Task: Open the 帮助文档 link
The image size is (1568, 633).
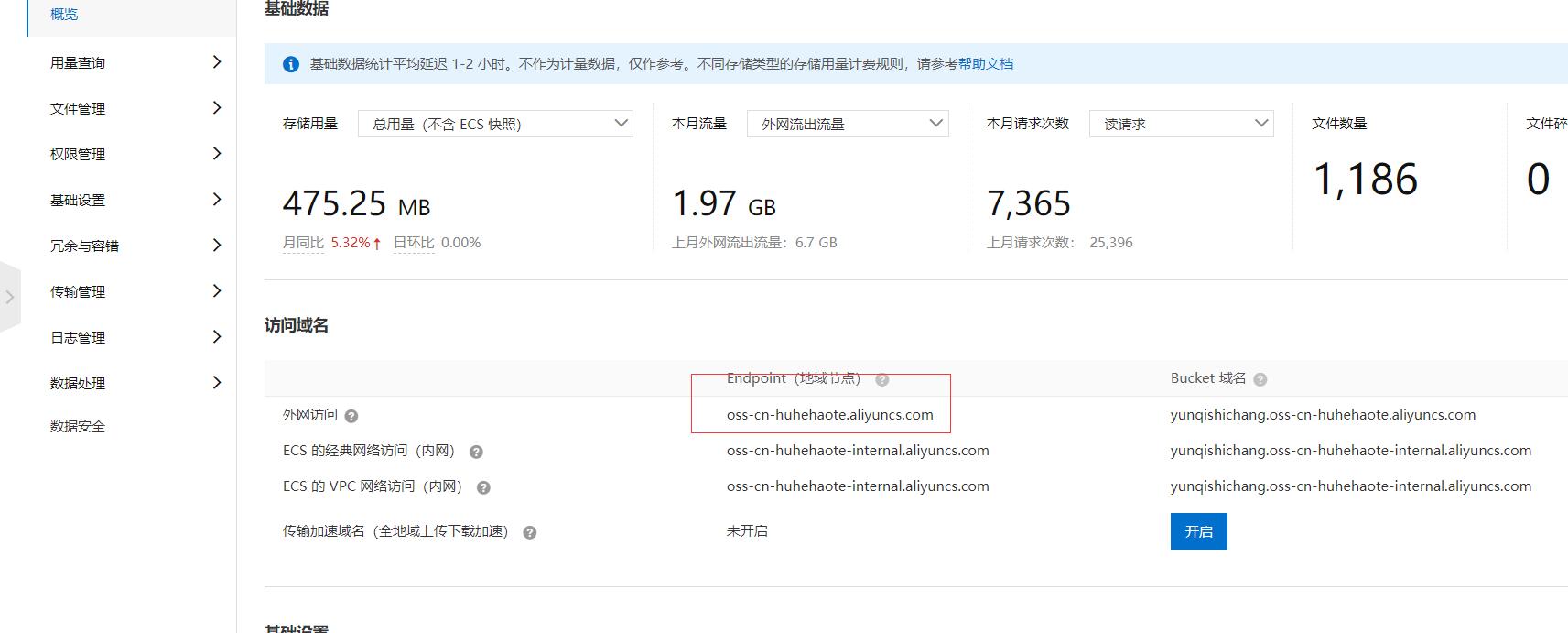Action: tap(986, 64)
